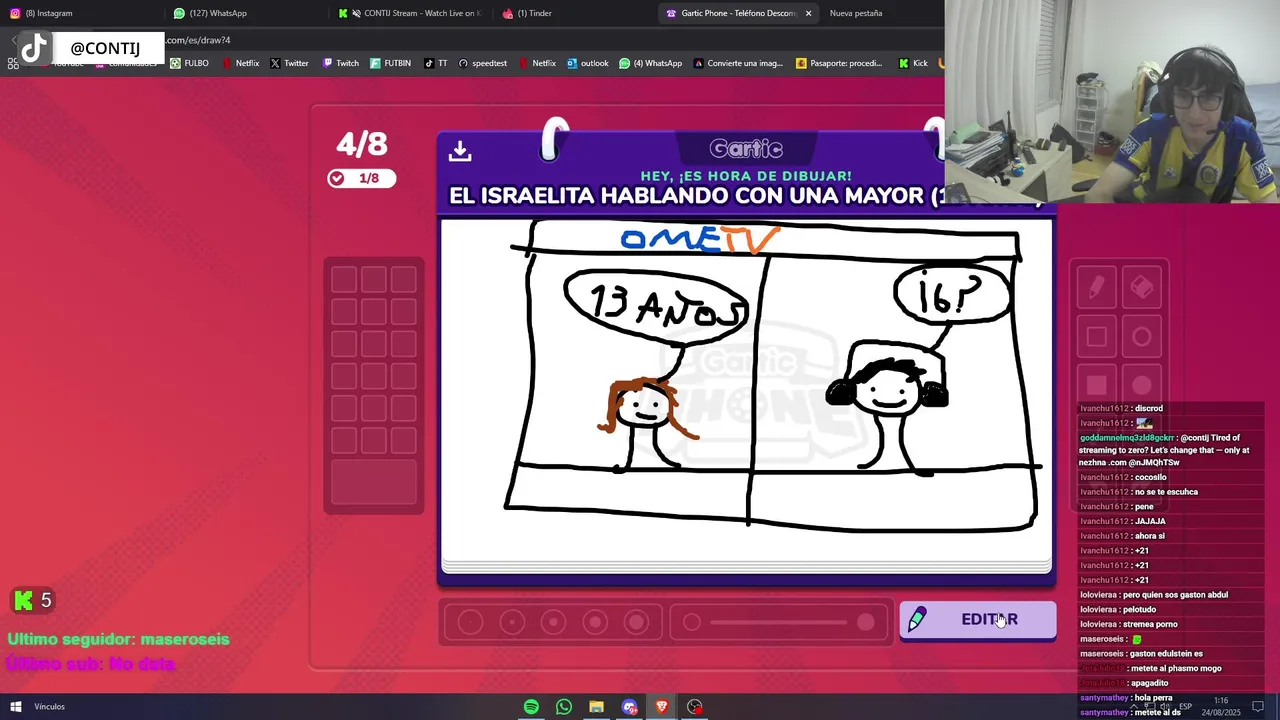The width and height of the screenshot is (1280, 720).
Task: Select the eraser tool
Action: (x=1142, y=288)
